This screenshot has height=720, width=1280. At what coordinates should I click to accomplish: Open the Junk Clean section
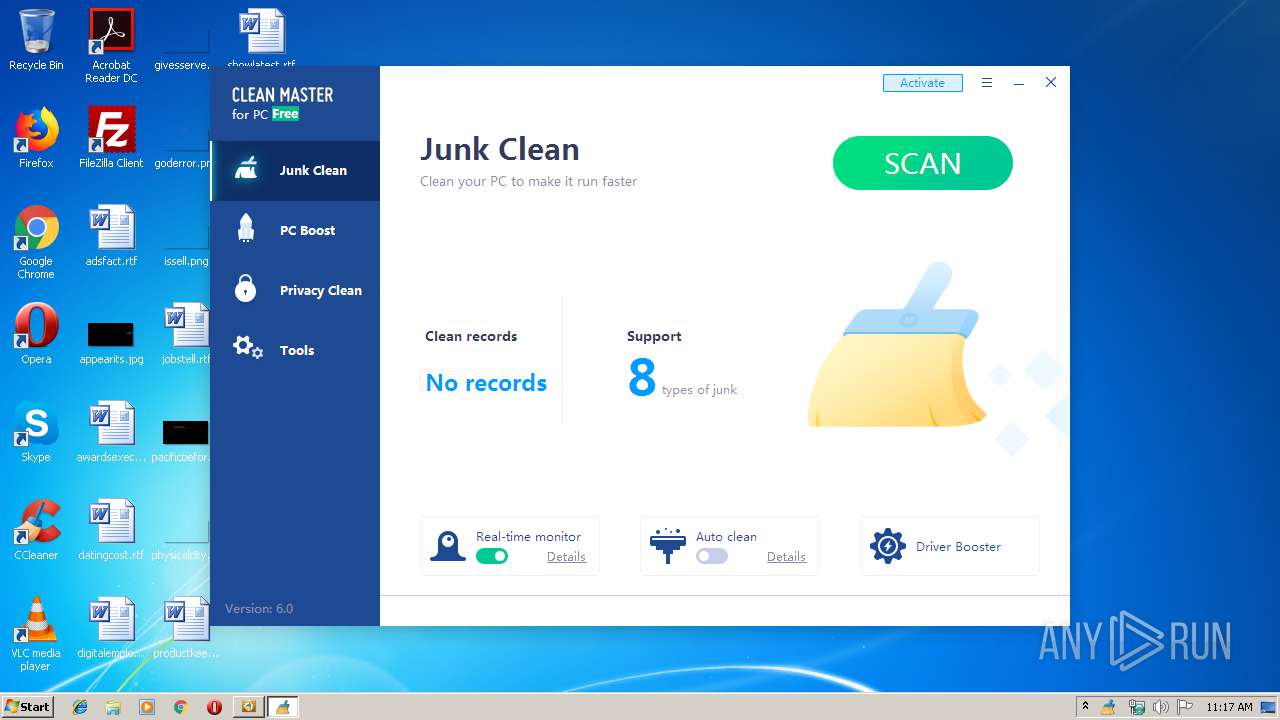tap(295, 170)
